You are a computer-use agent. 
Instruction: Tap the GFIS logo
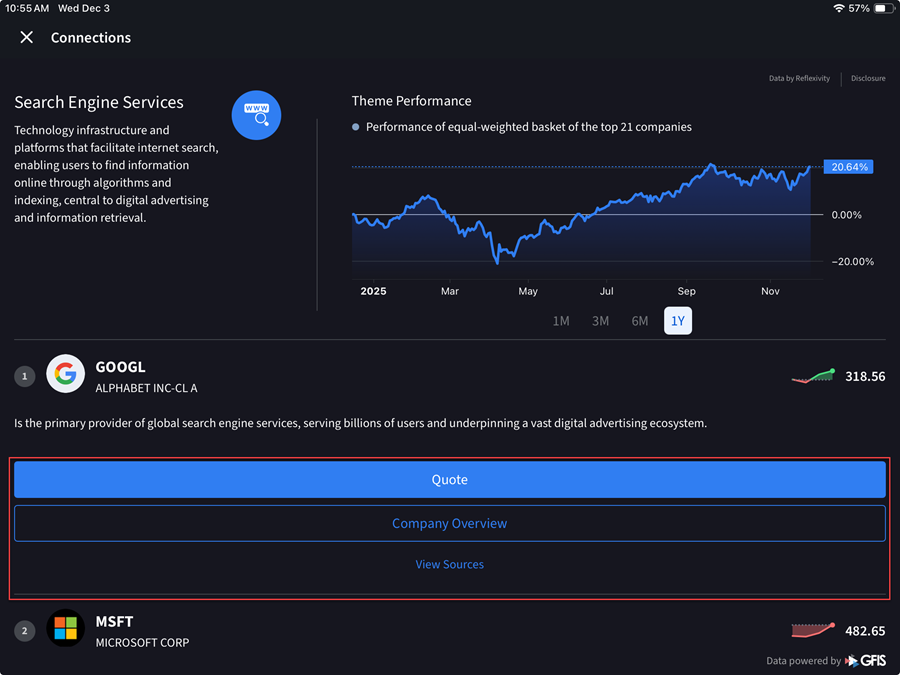(x=866, y=661)
